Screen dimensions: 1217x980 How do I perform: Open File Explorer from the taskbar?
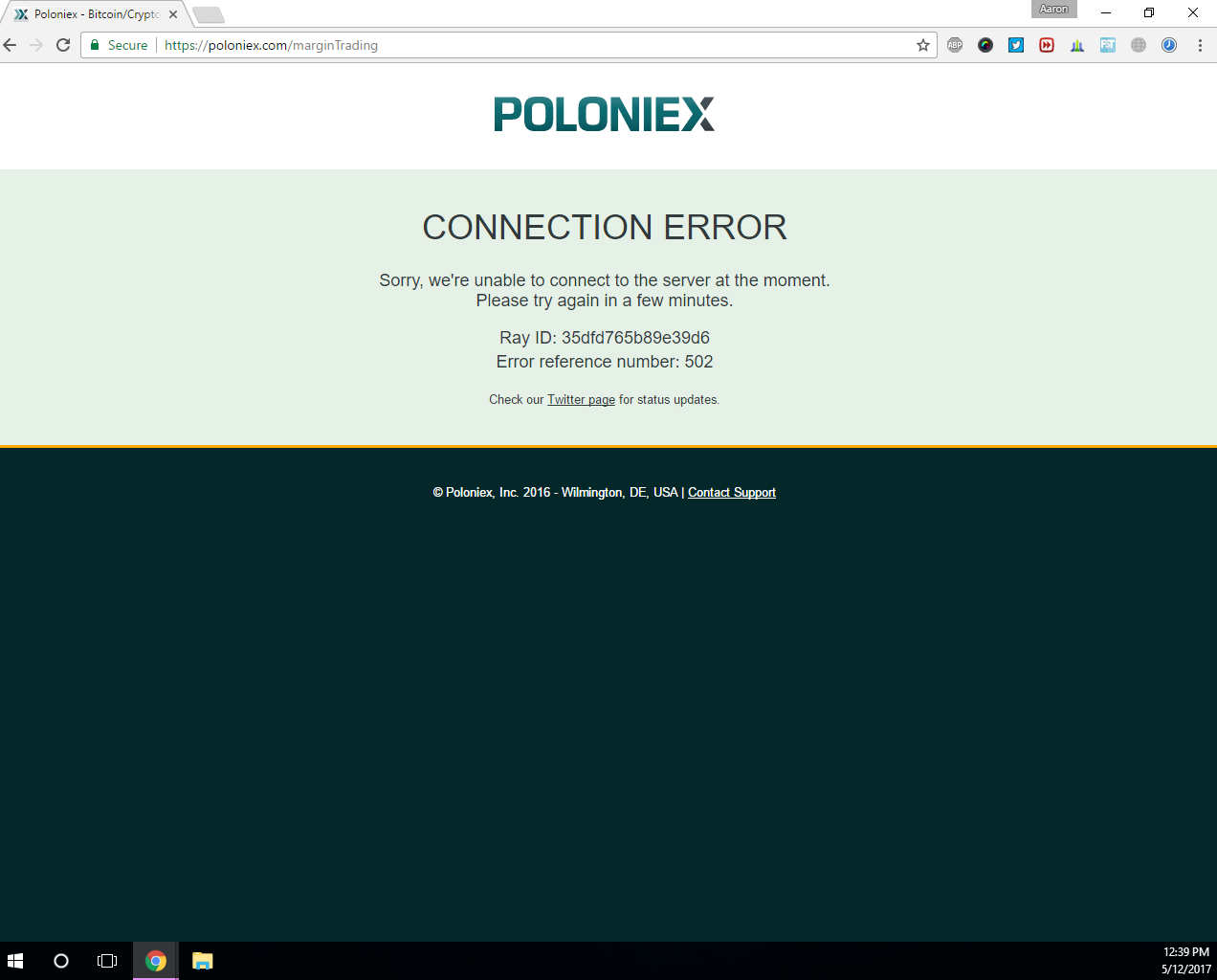pos(202,961)
